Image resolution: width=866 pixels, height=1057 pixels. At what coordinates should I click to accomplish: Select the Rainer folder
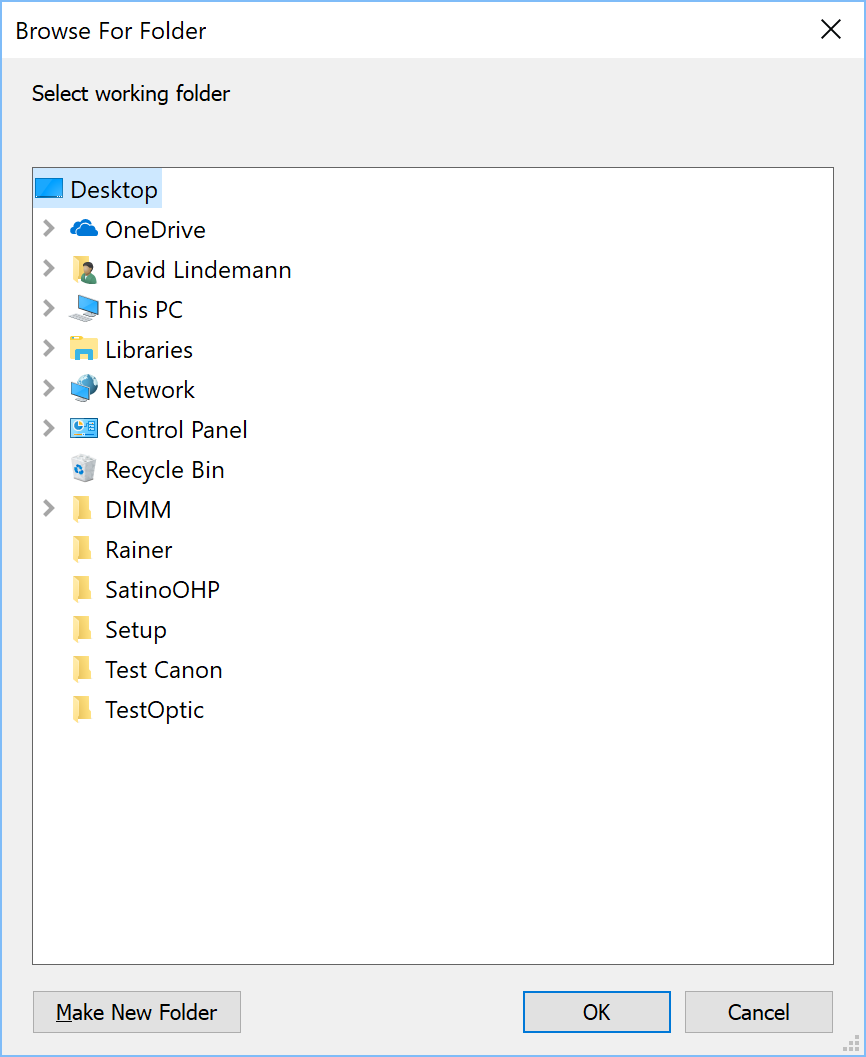coord(138,550)
